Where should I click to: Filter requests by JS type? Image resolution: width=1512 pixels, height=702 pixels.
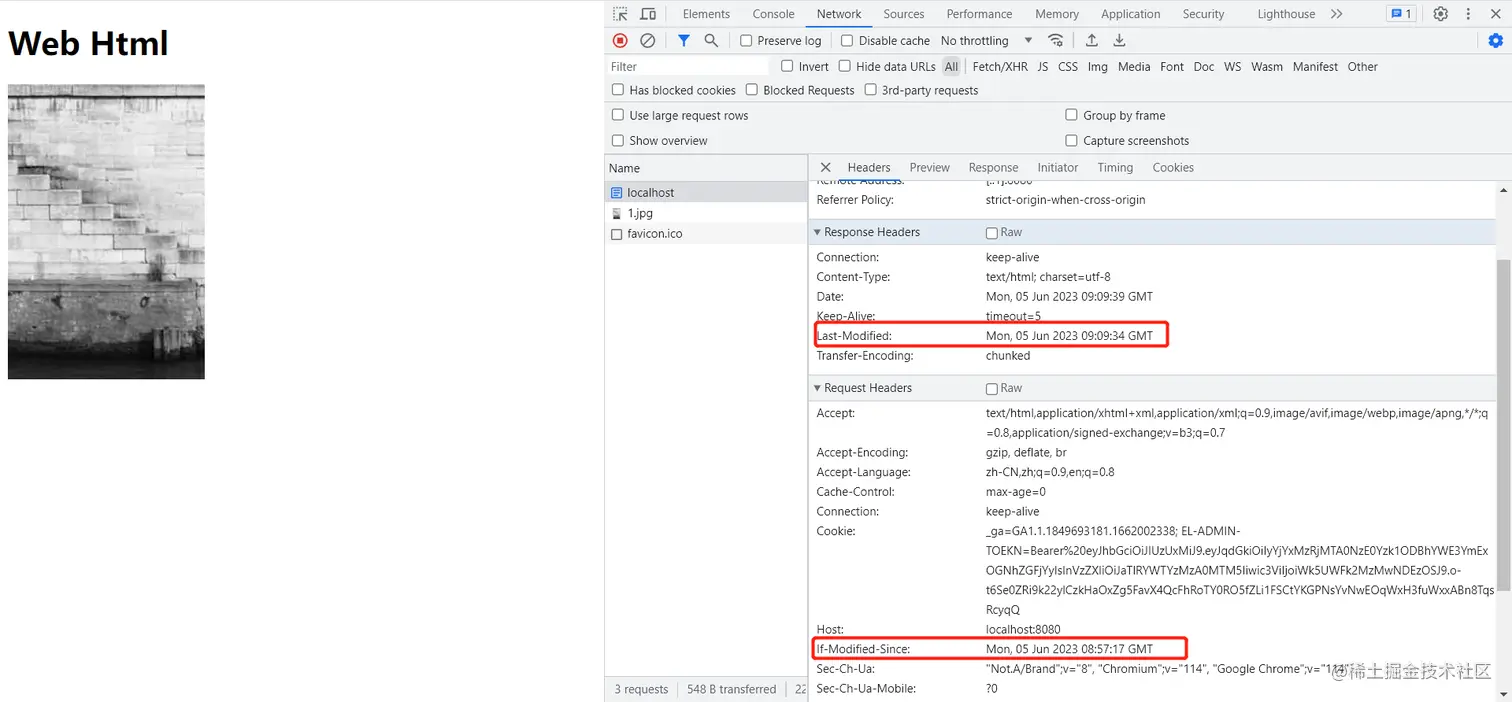tap(1043, 66)
